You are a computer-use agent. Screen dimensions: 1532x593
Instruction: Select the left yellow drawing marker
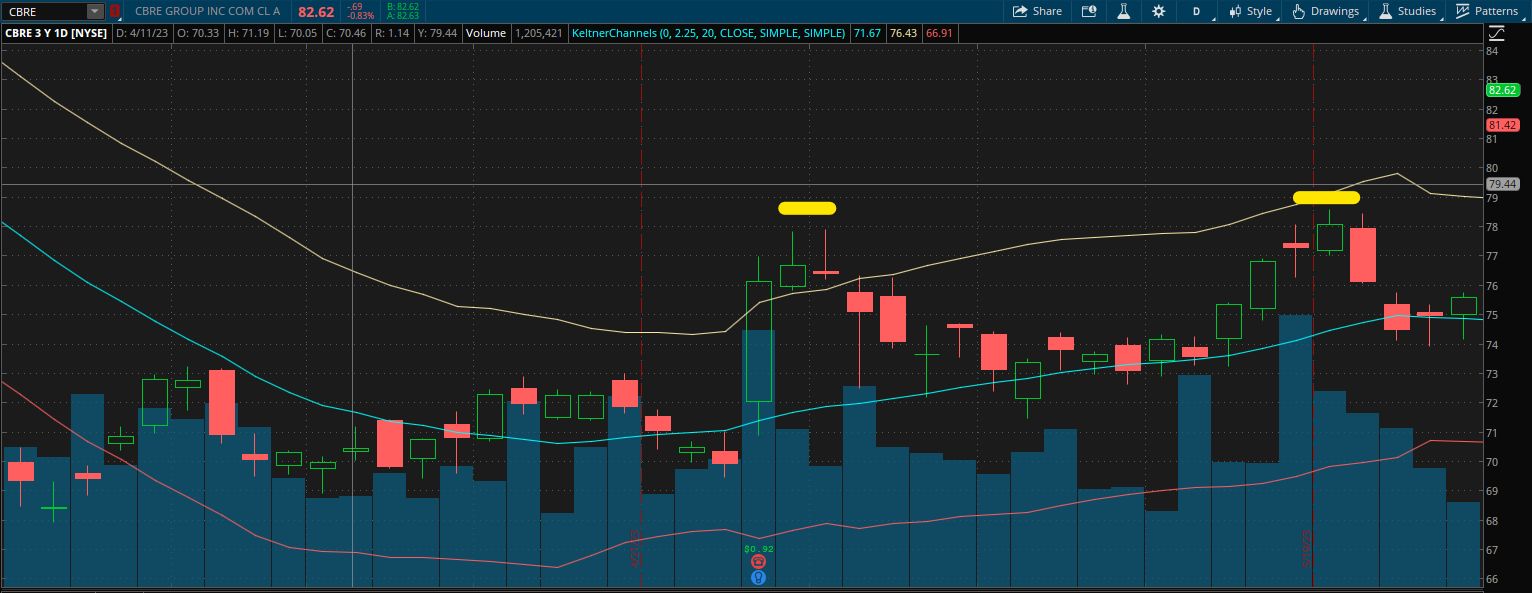[x=806, y=209]
